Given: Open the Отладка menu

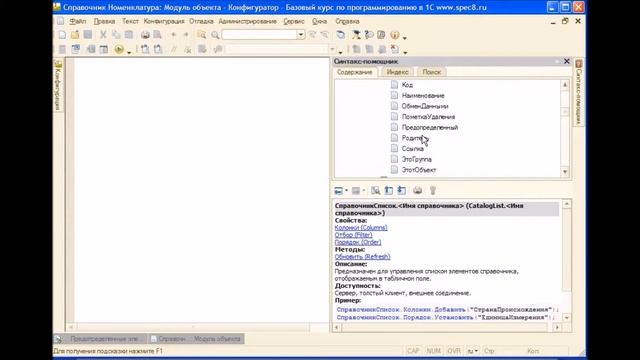Looking at the screenshot, I should click(x=201, y=21).
